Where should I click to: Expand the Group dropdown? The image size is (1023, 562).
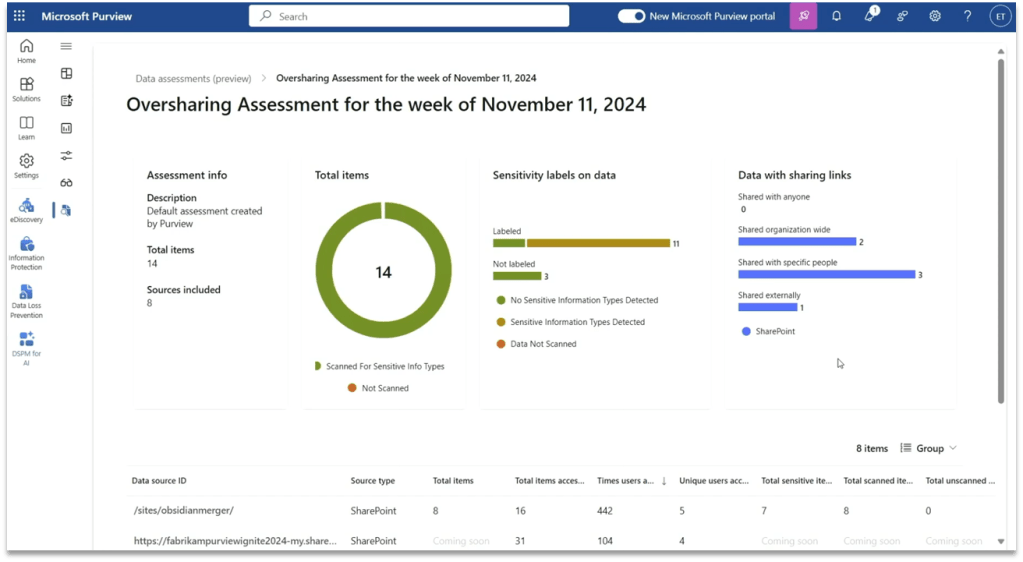(x=929, y=448)
